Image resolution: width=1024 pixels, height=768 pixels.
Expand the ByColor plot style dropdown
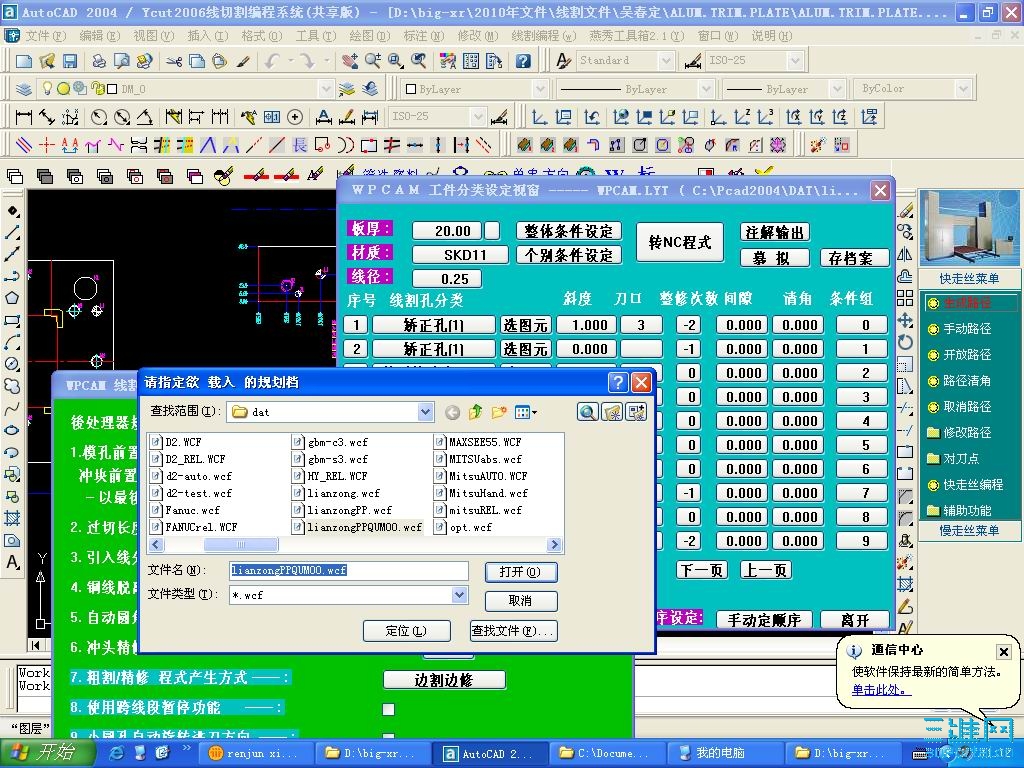(x=963, y=89)
